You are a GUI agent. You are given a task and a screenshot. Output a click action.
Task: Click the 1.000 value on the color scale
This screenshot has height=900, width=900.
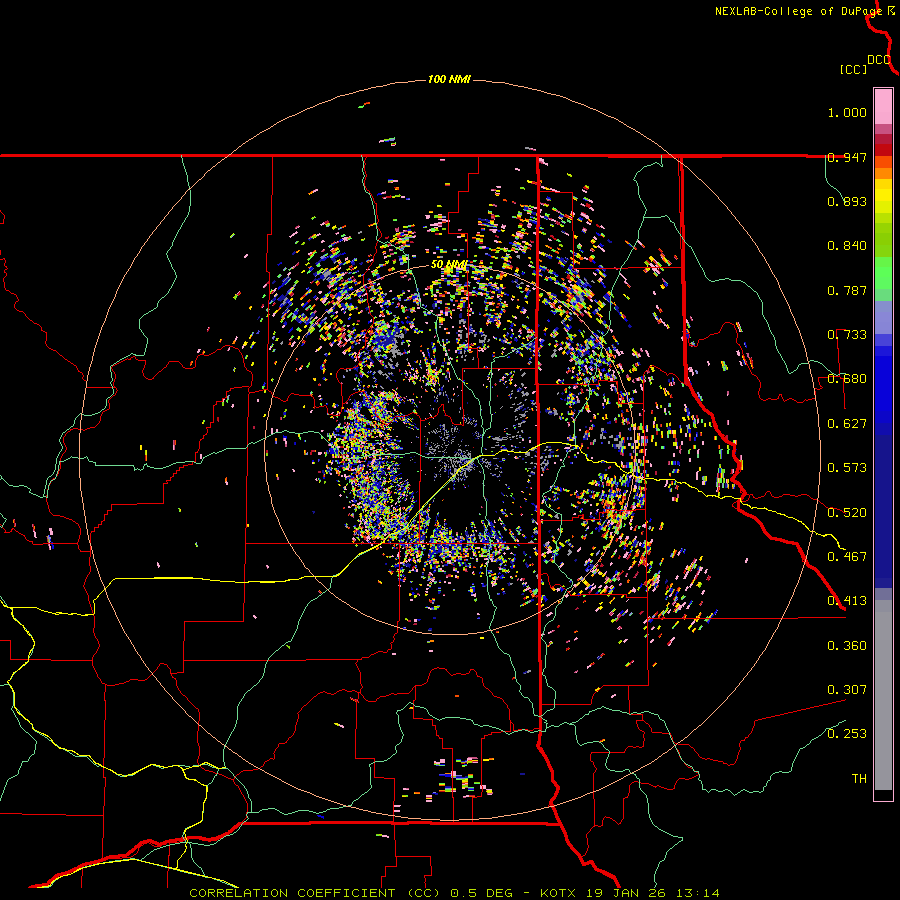847,112
